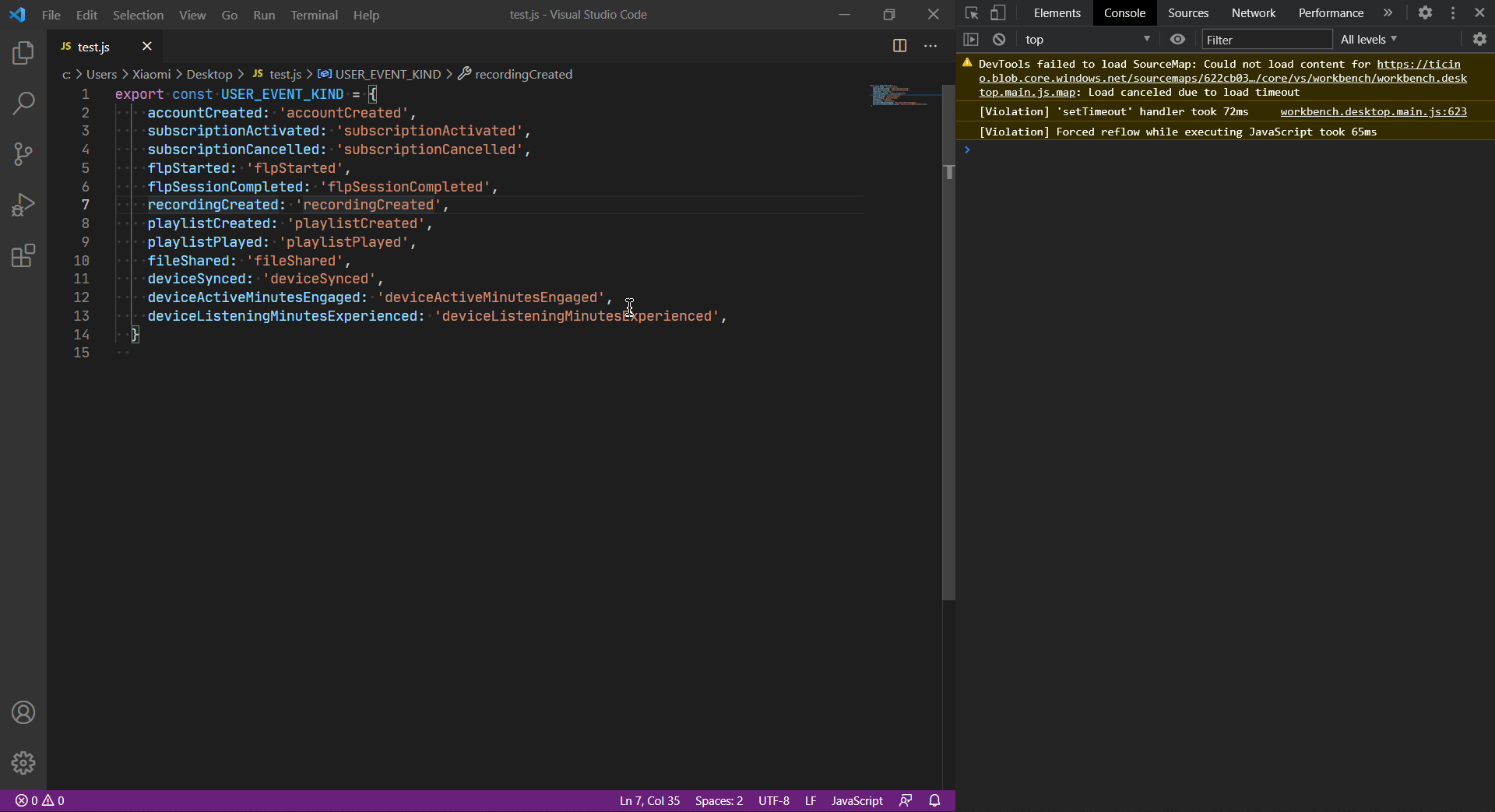Clear the console

(999, 39)
